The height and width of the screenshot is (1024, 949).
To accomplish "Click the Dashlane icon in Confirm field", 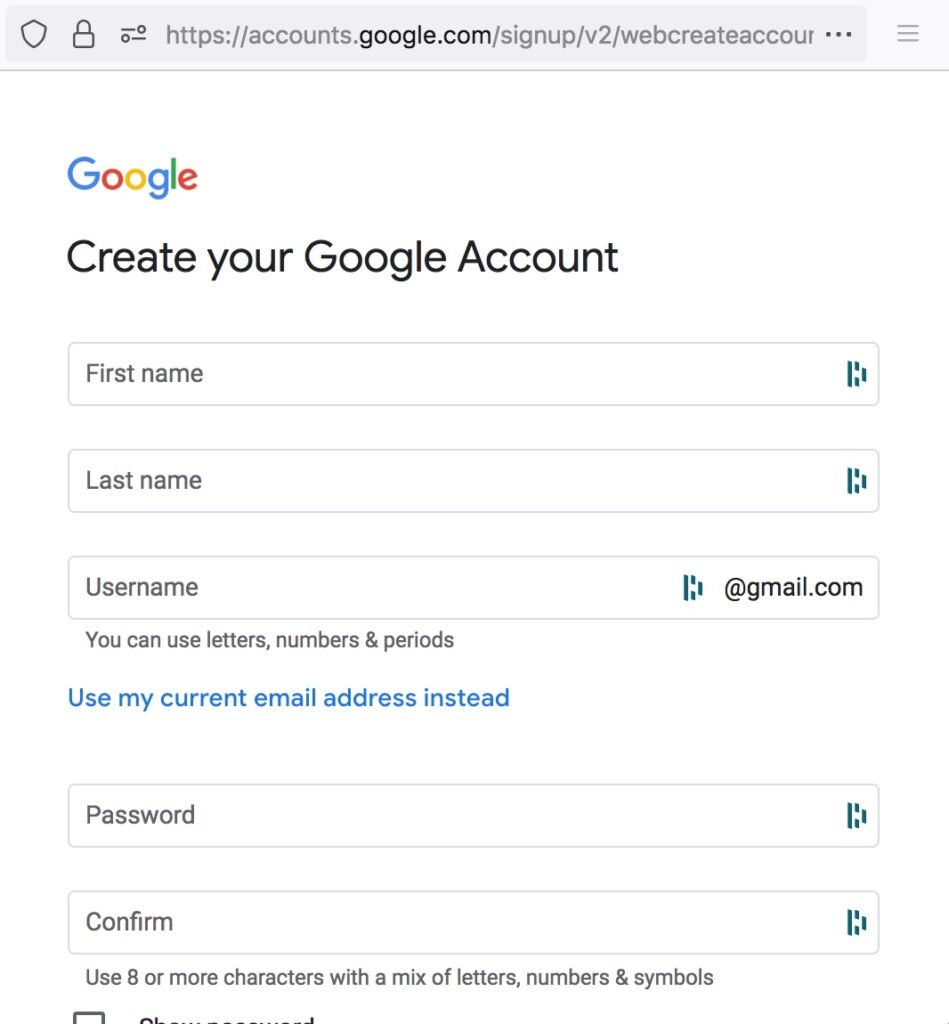I will point(856,922).
